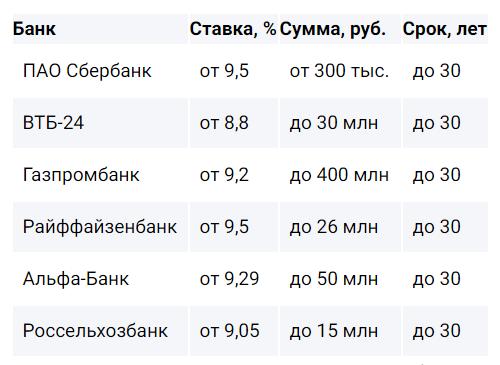
Task: Select the Альфа-Банк cell
Action: pyautogui.click(x=100, y=279)
